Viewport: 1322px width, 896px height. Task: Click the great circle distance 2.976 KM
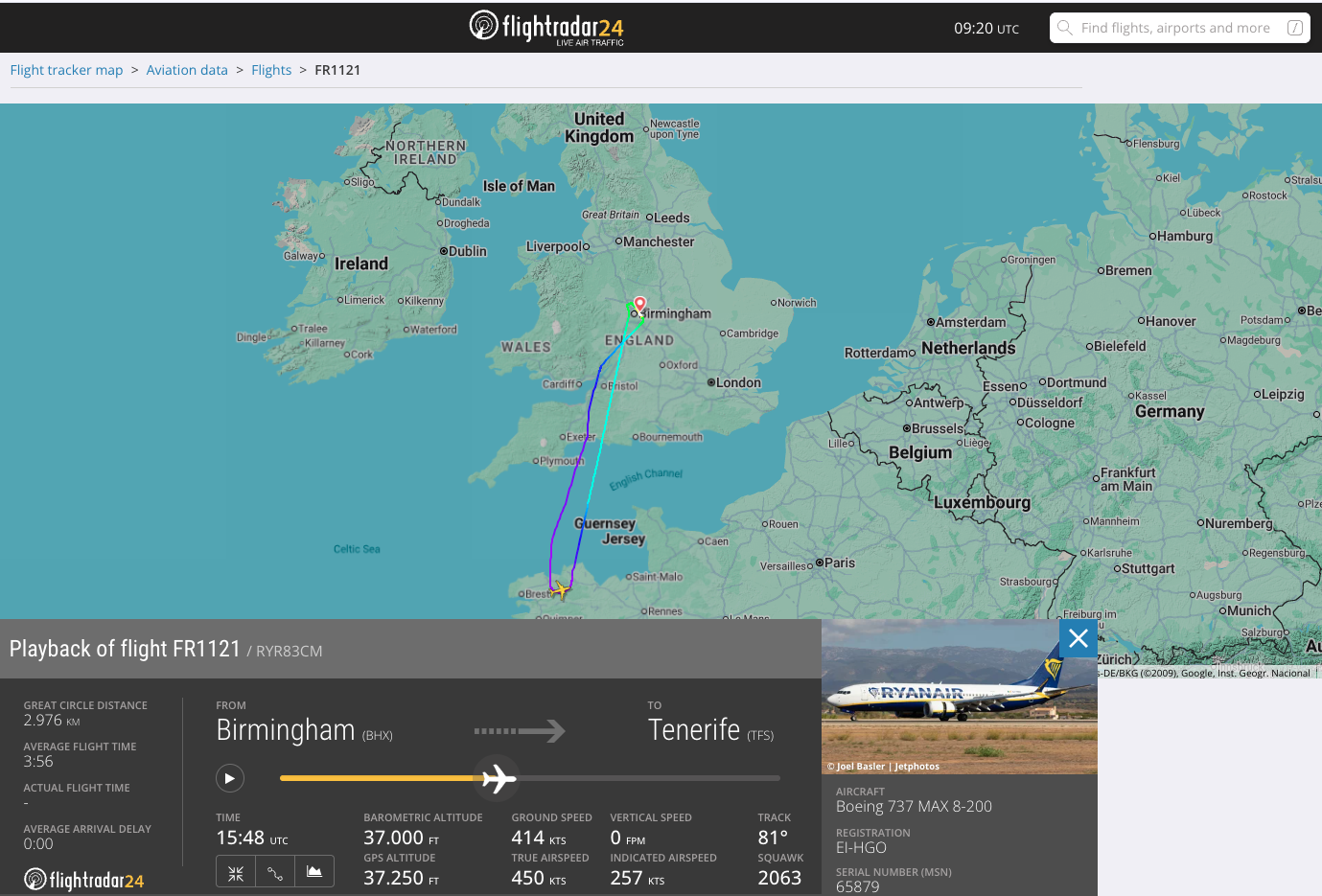52,721
